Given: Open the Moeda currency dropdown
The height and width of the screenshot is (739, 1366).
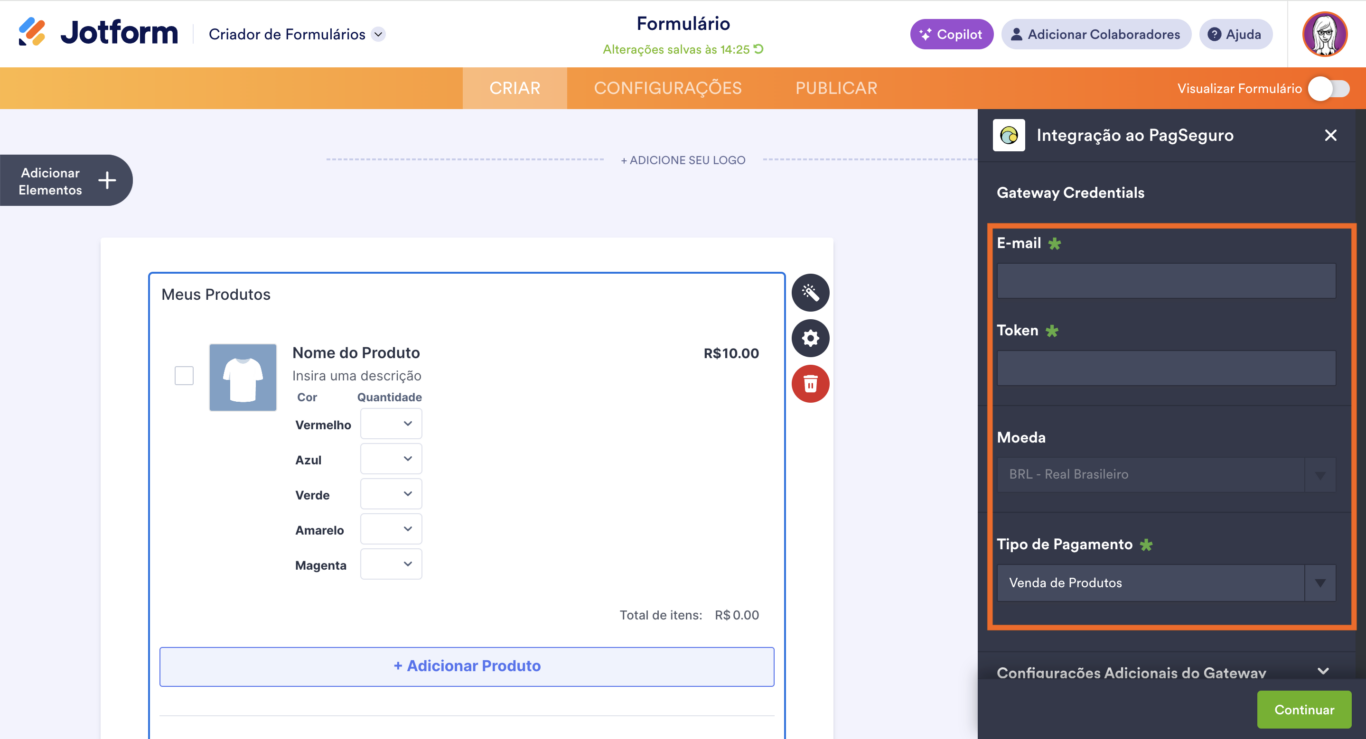Looking at the screenshot, I should [x=1166, y=474].
